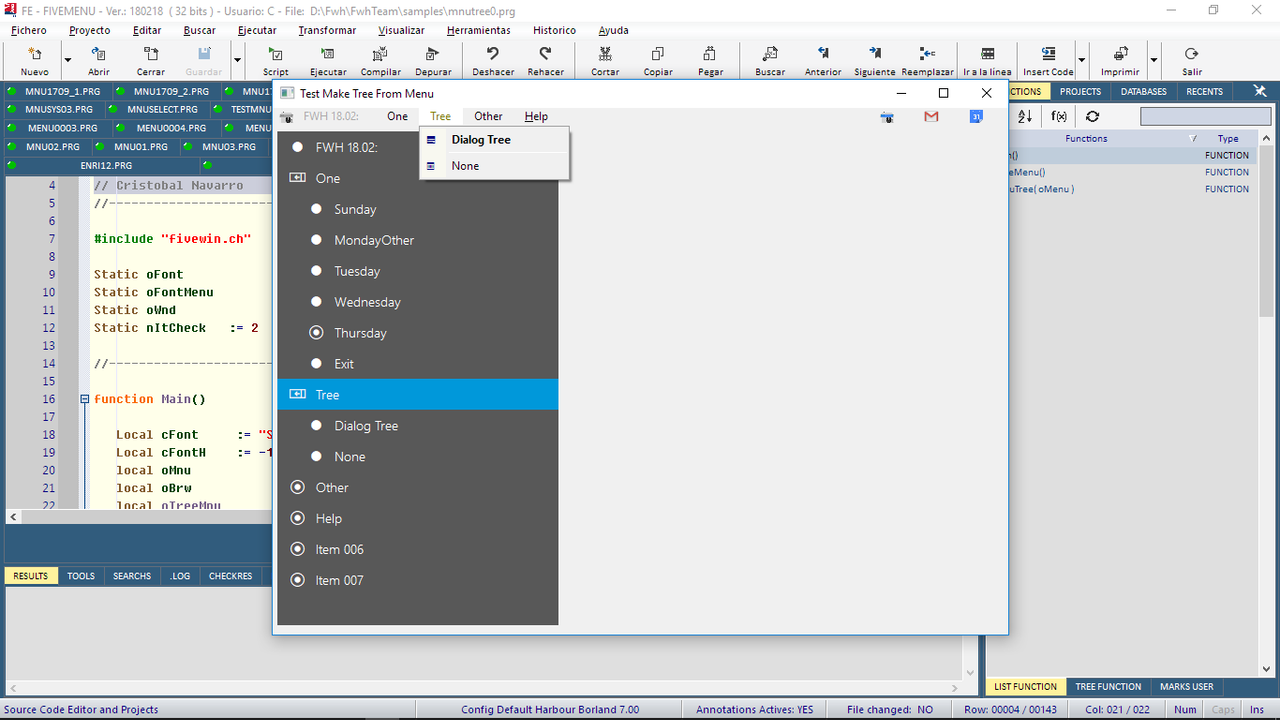Click the Rehacer redo icon
Viewport: 1280px width, 720px height.
point(545,54)
